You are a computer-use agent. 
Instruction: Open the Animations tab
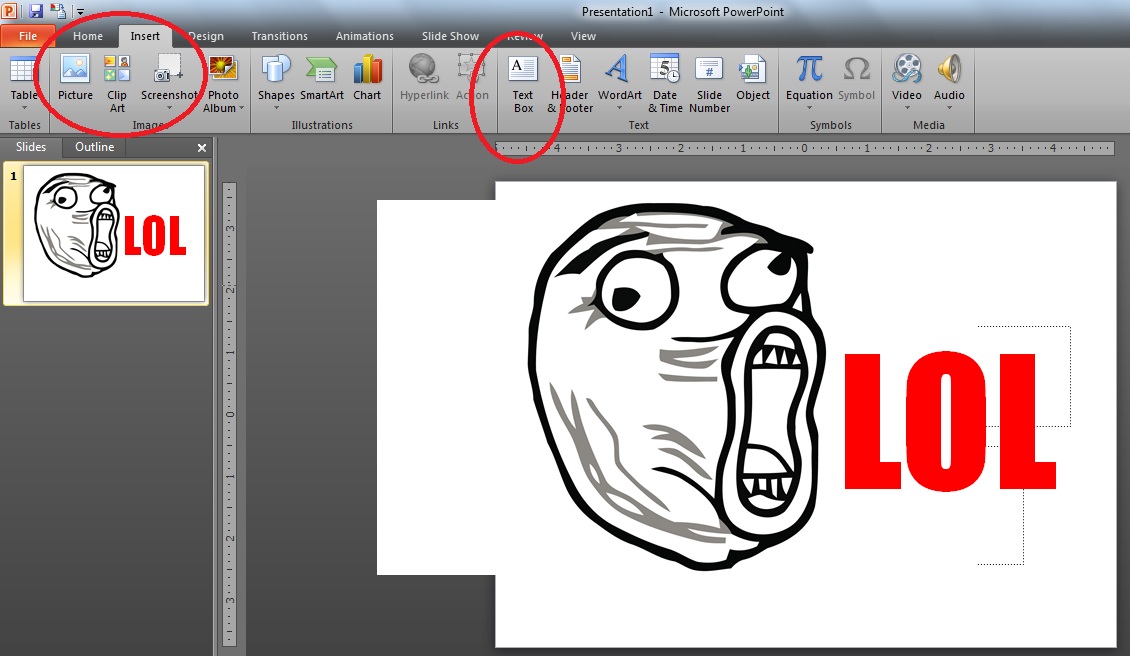(x=365, y=36)
